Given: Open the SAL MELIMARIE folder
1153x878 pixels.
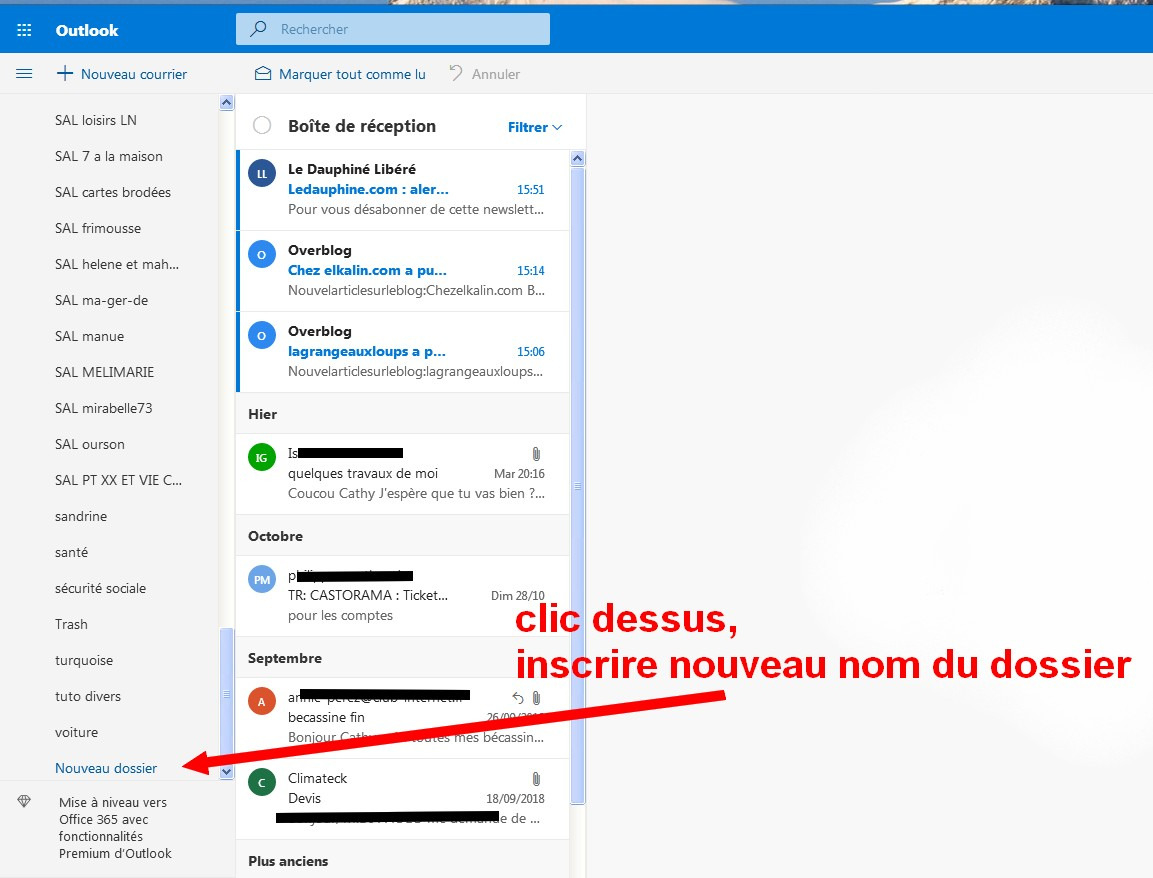Looking at the screenshot, I should (x=104, y=372).
